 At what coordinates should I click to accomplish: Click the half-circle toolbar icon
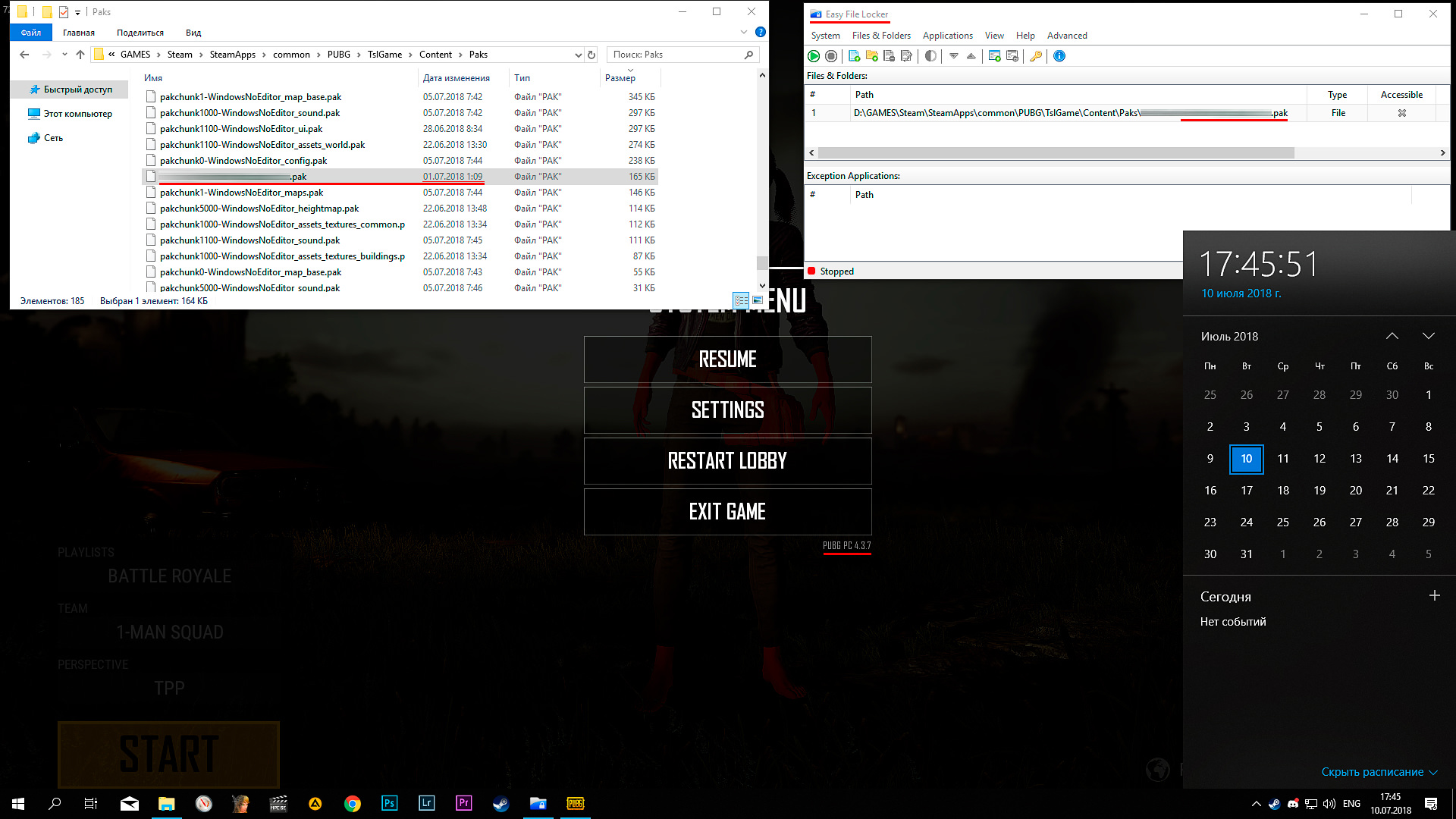tap(930, 56)
